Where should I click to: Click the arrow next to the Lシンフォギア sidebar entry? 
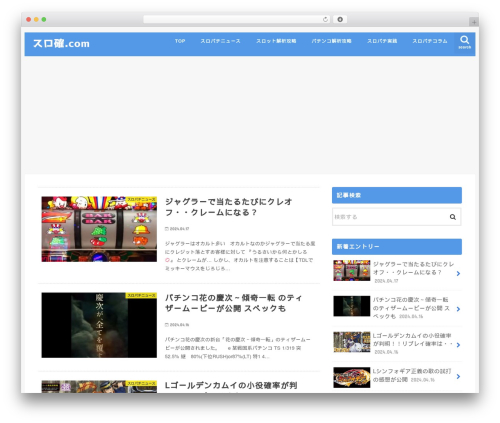click(458, 376)
